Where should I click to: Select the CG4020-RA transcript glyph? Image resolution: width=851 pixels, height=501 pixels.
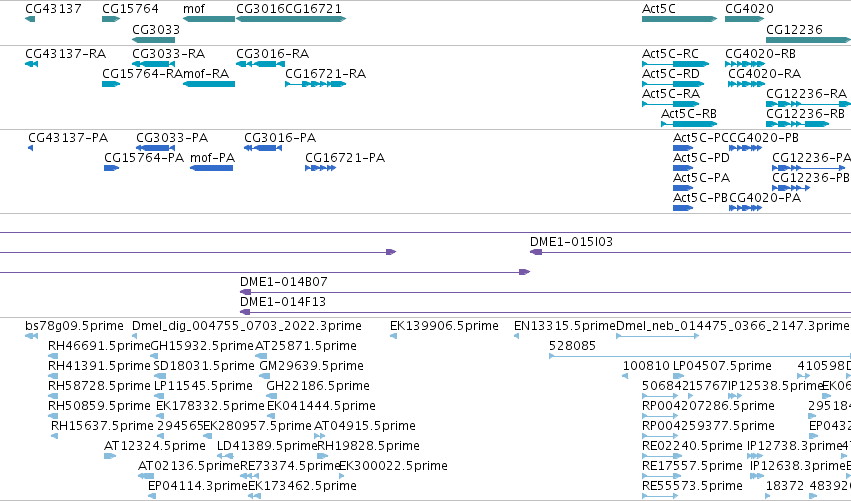point(746,84)
